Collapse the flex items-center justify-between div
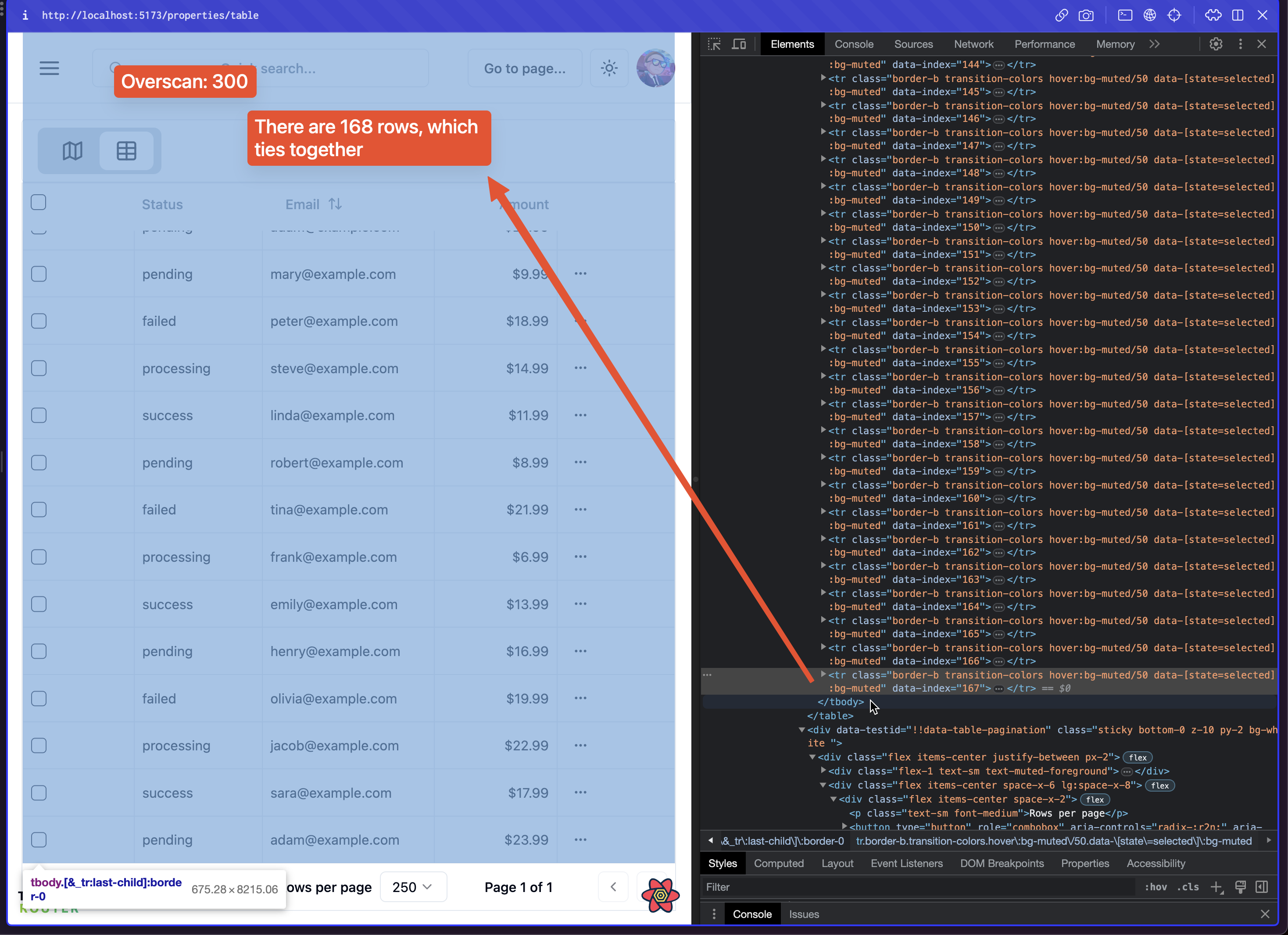 click(x=812, y=757)
